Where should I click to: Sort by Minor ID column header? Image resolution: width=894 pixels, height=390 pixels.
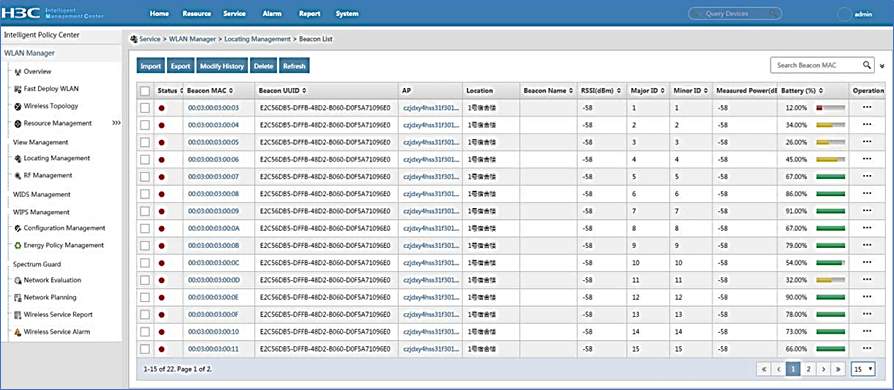(x=691, y=91)
